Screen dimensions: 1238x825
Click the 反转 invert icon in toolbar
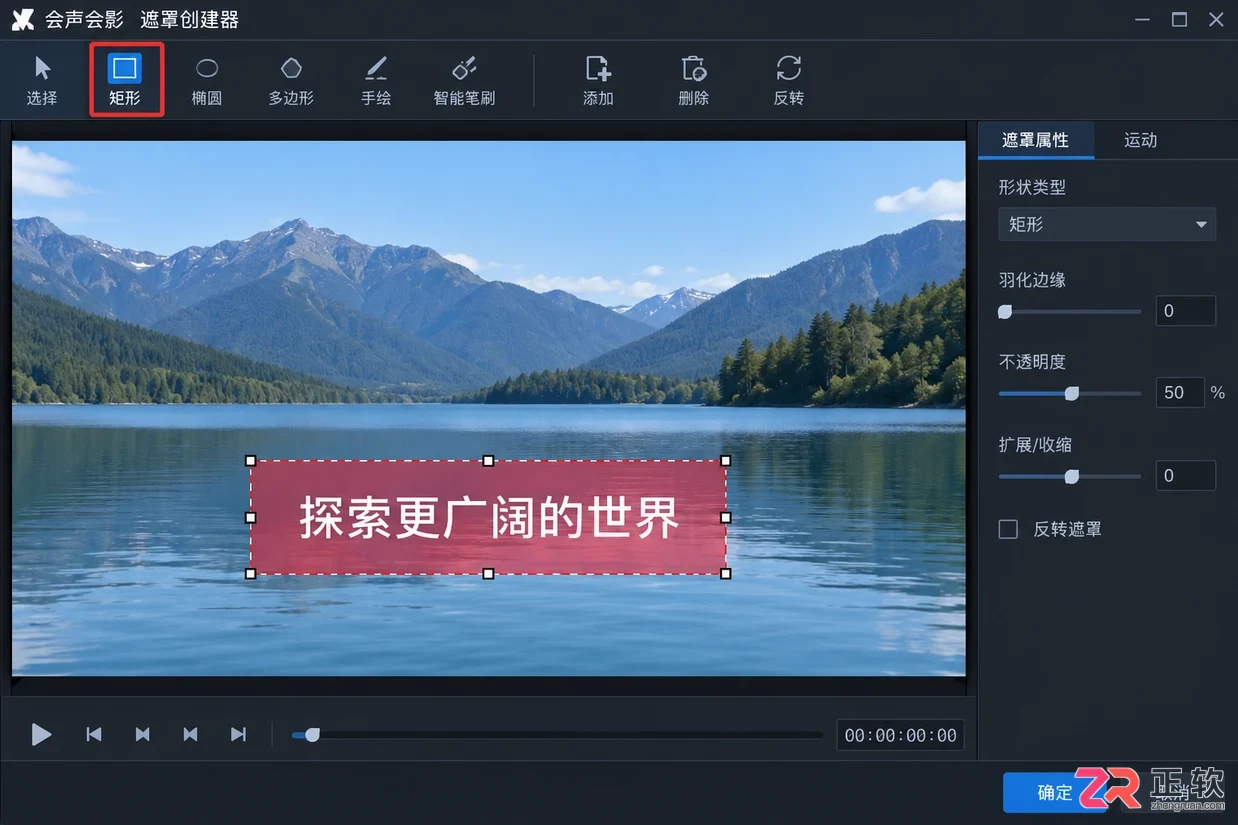click(789, 80)
